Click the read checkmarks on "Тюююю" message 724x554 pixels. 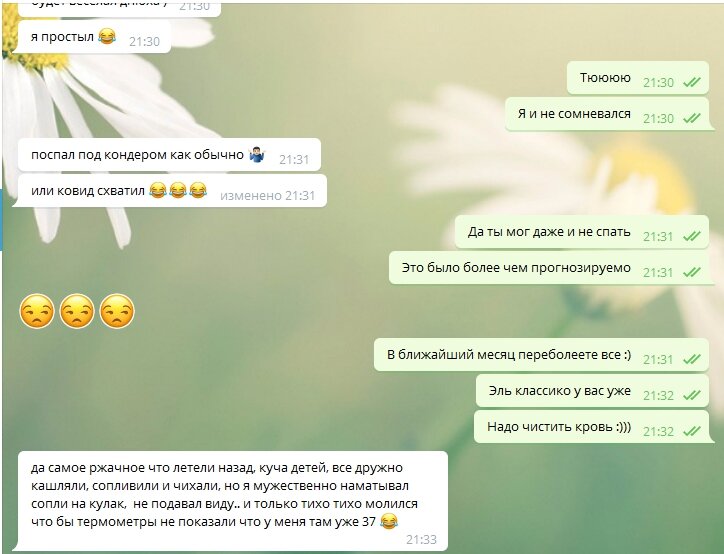point(692,83)
